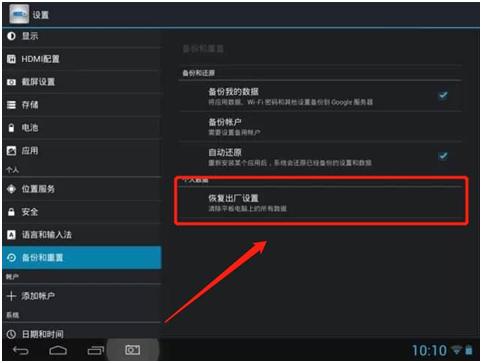This screenshot has height=363, width=482.
Task: Select the highlighted 备份和重置 item
Action: pos(82,258)
